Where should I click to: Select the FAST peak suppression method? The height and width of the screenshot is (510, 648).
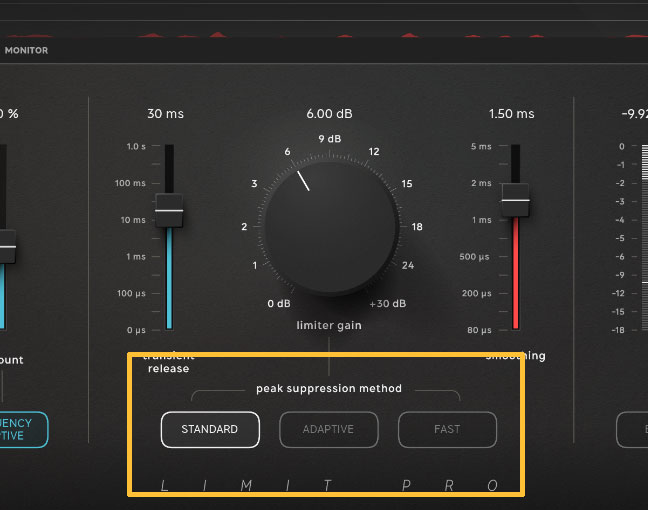(x=447, y=429)
